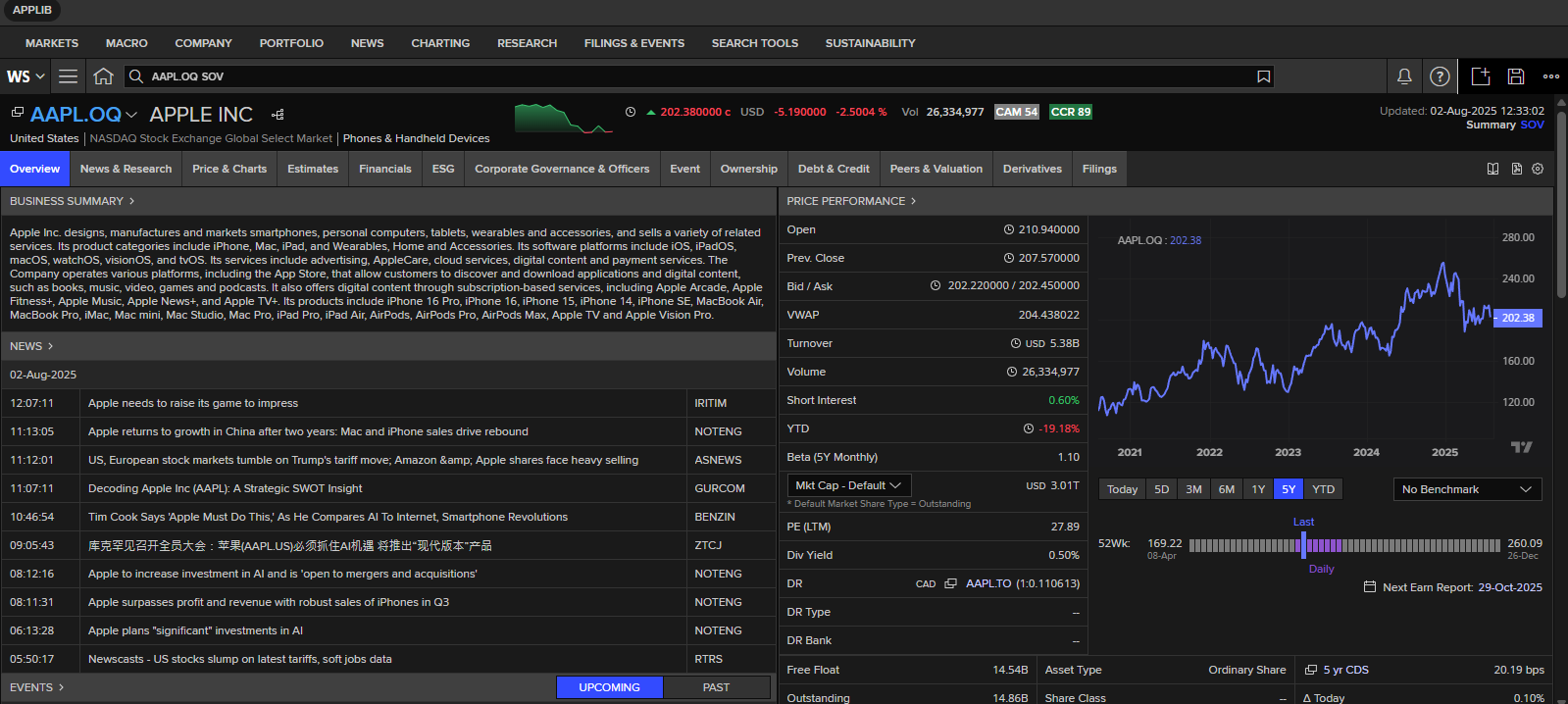Click the intraday mini sparkline chart
This screenshot has height=704, width=1568.
564,118
